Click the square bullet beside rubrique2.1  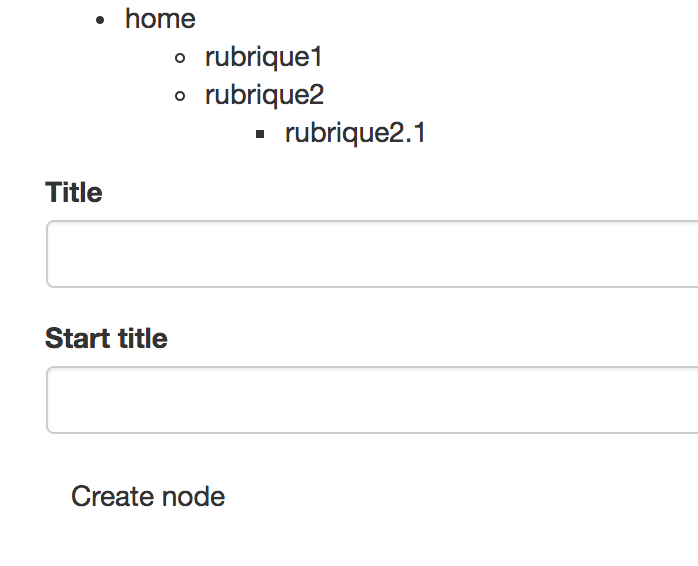260,134
